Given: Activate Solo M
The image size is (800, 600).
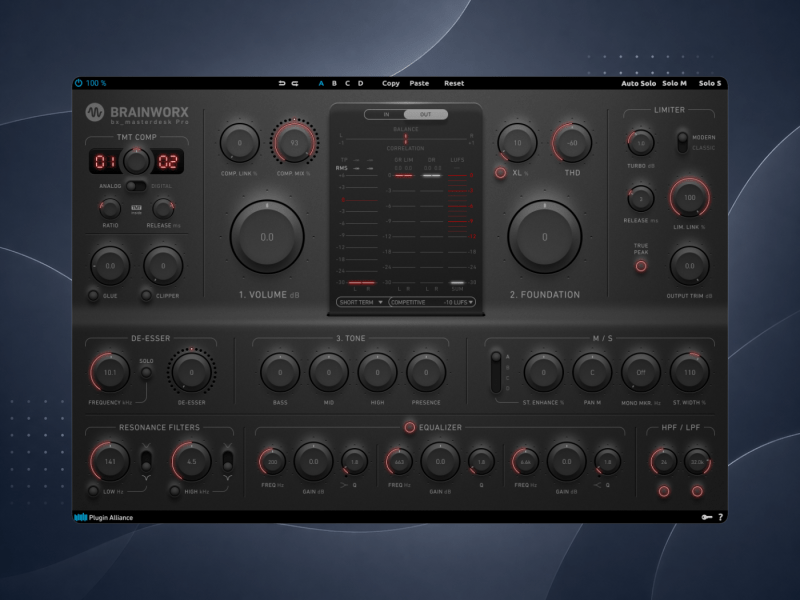Looking at the screenshot, I should [674, 83].
